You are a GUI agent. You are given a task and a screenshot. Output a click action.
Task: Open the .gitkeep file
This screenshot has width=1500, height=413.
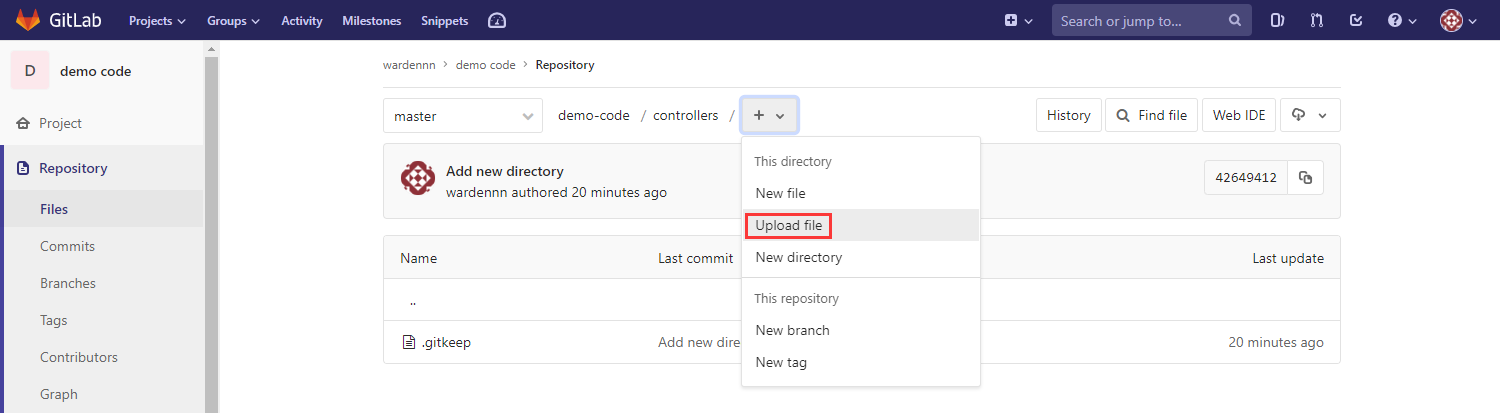(446, 343)
